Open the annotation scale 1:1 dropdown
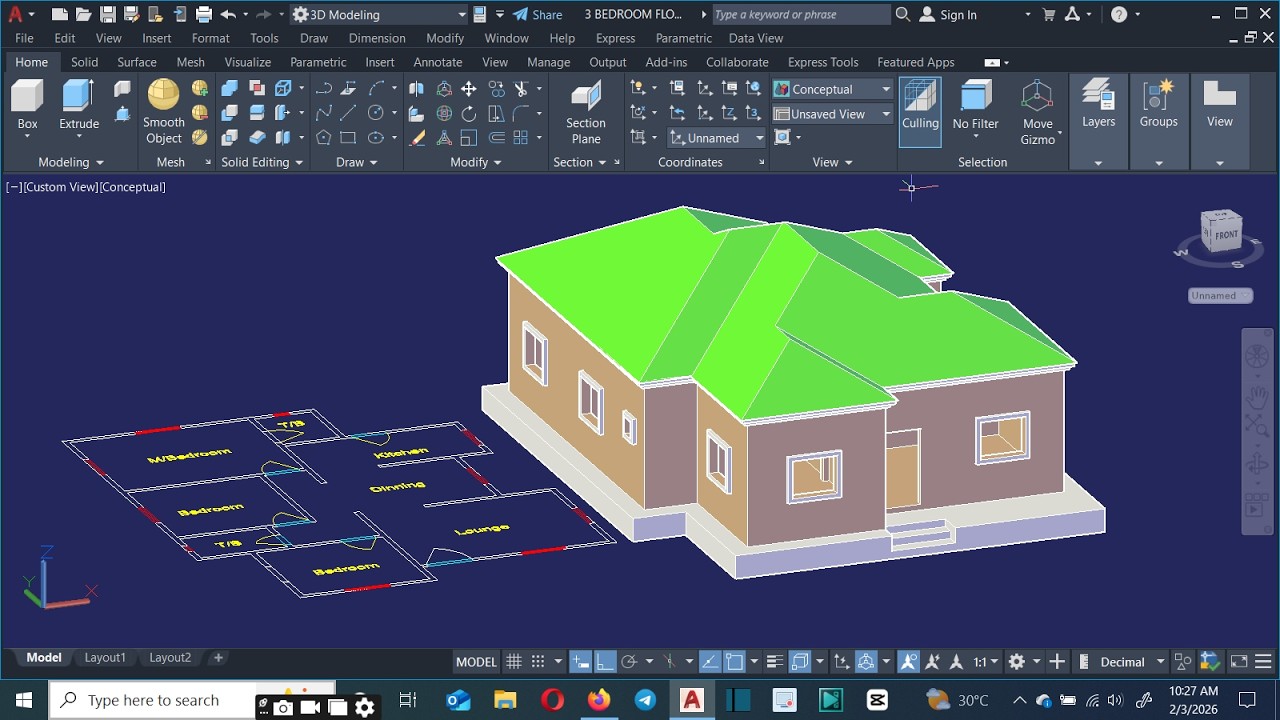This screenshot has height=720, width=1280. 986,662
